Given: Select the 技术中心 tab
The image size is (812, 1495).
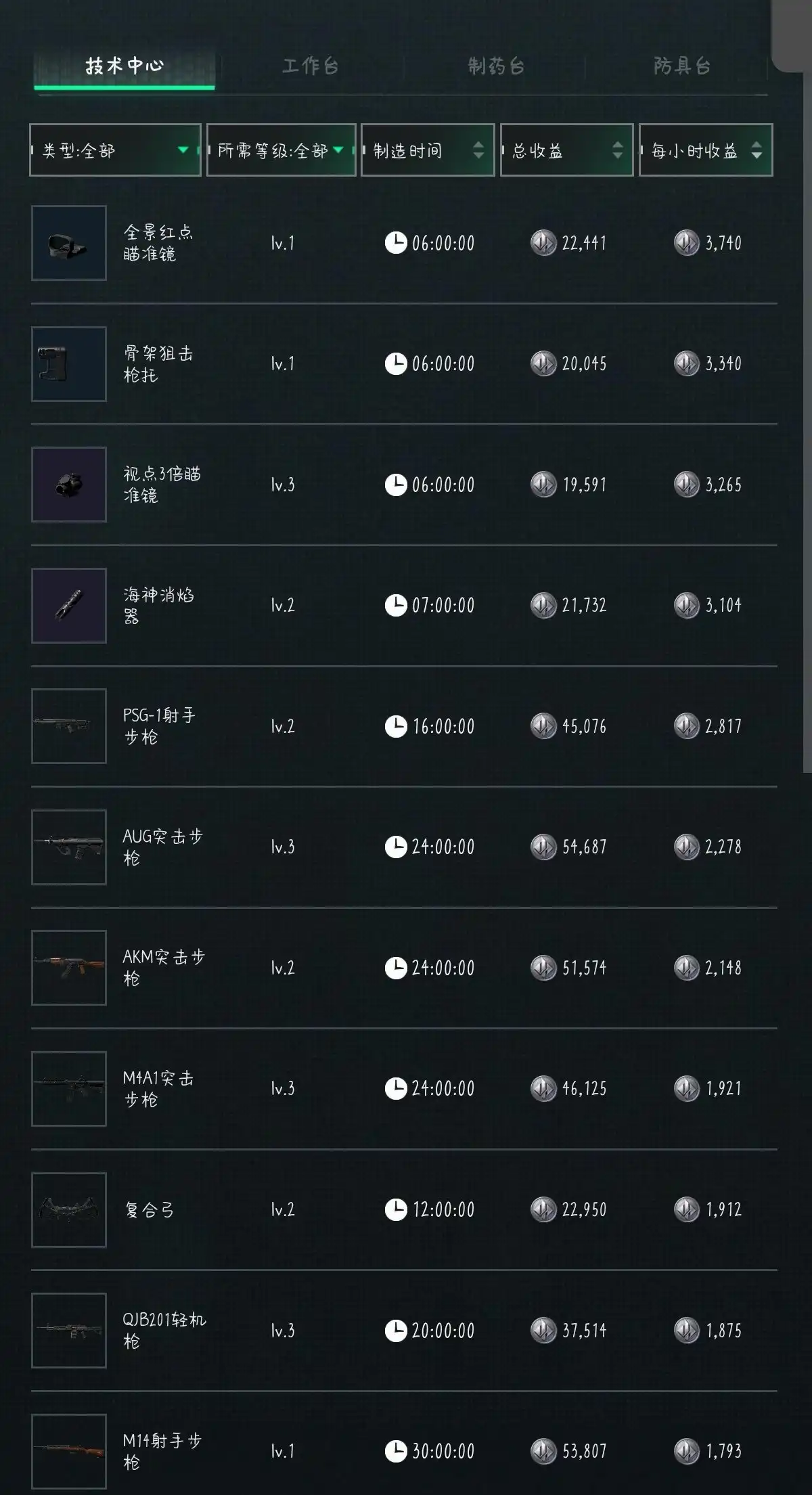Looking at the screenshot, I should pos(125,66).
